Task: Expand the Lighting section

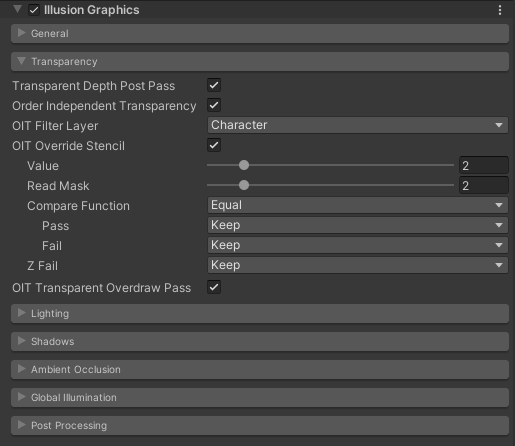Action: (x=260, y=313)
